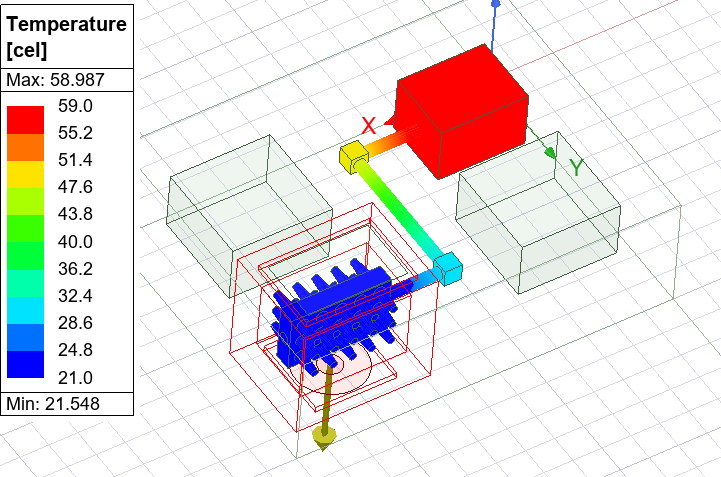Click the 55.2 legend scale label
Screen dimensions: 721x477
pyautogui.click(x=75, y=133)
